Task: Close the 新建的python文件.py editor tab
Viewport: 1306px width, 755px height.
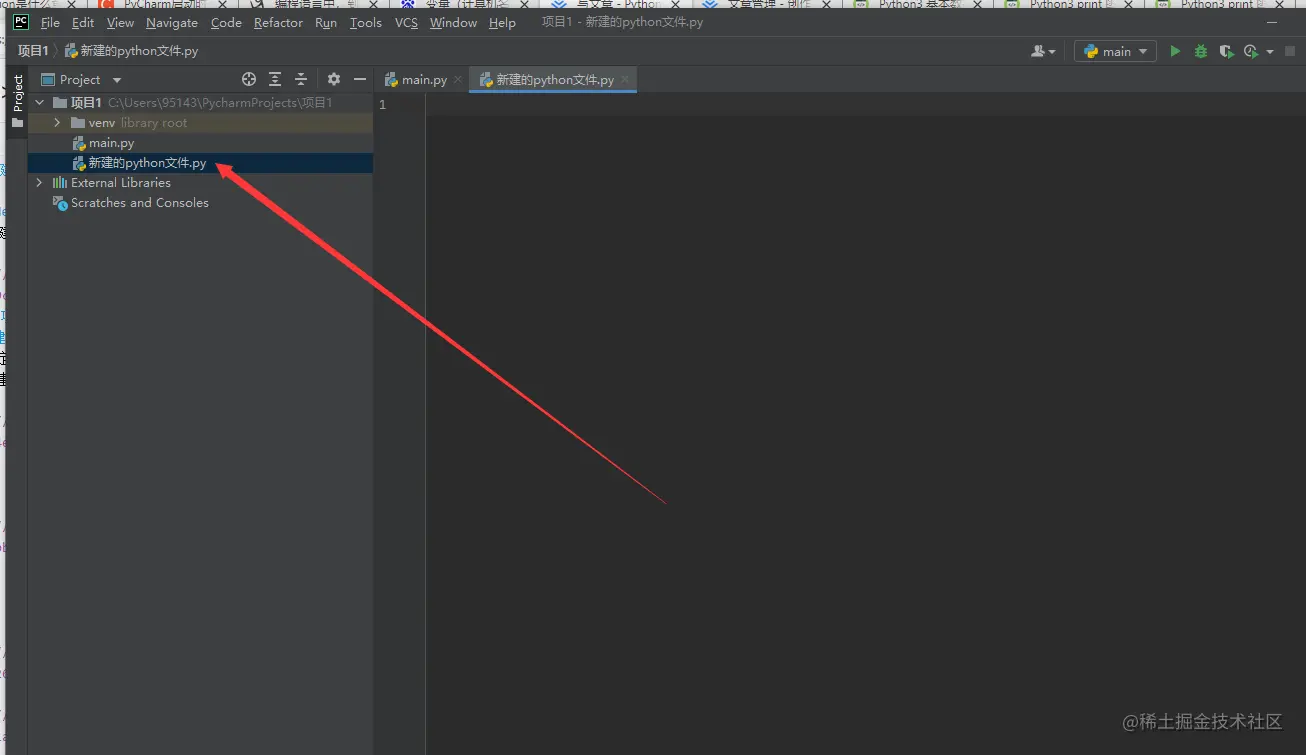Action: (625, 79)
